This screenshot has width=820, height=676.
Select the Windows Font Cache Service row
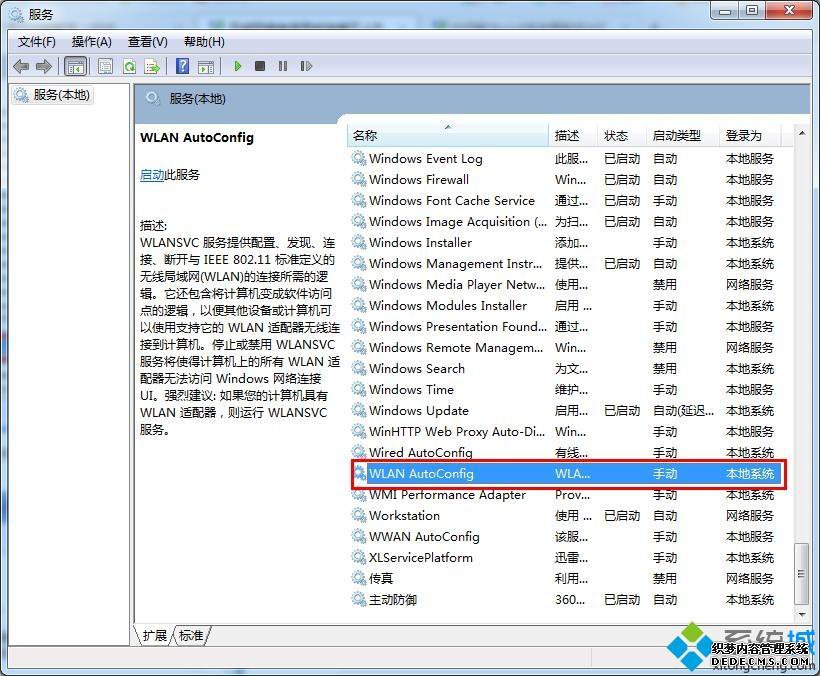tap(567, 200)
